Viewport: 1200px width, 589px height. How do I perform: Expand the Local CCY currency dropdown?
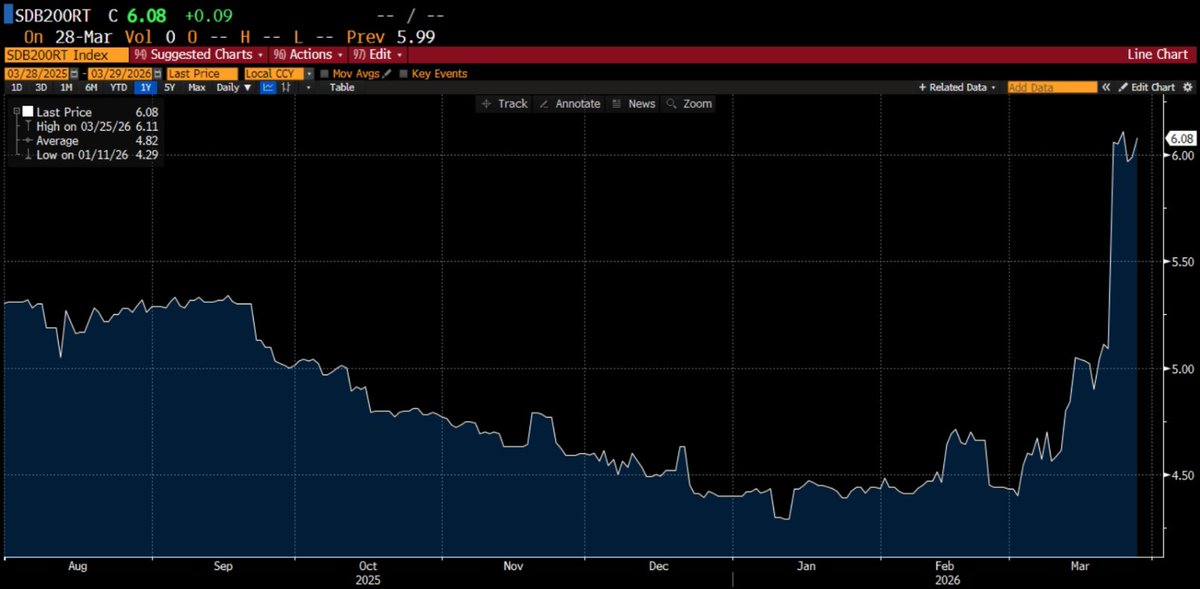pos(309,74)
